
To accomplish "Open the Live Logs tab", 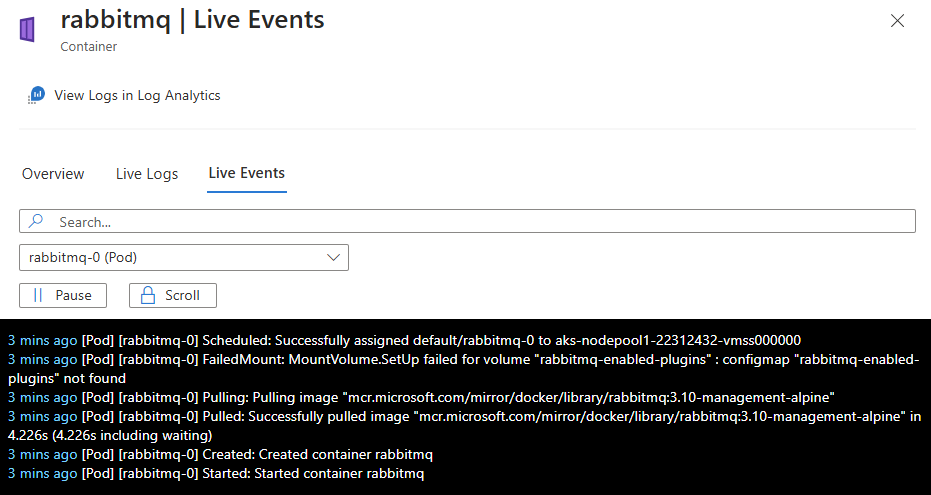I will 147,174.
